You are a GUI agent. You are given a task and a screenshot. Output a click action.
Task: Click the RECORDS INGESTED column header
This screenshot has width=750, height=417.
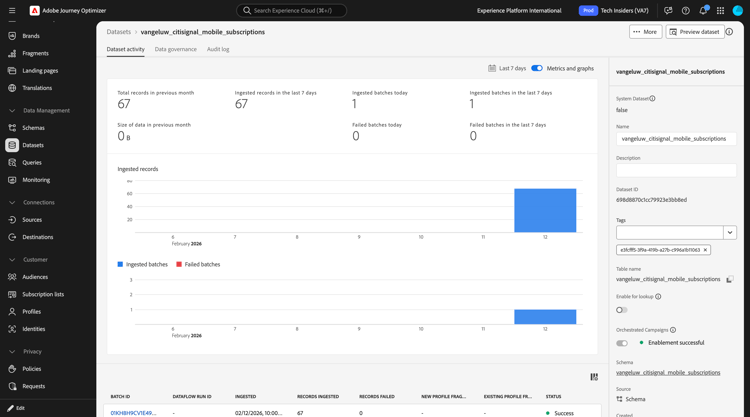click(x=318, y=396)
